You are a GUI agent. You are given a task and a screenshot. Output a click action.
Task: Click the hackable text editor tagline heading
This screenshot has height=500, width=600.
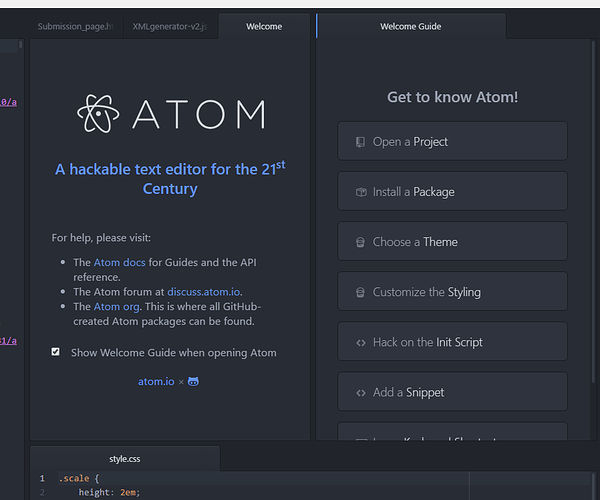tap(170, 178)
